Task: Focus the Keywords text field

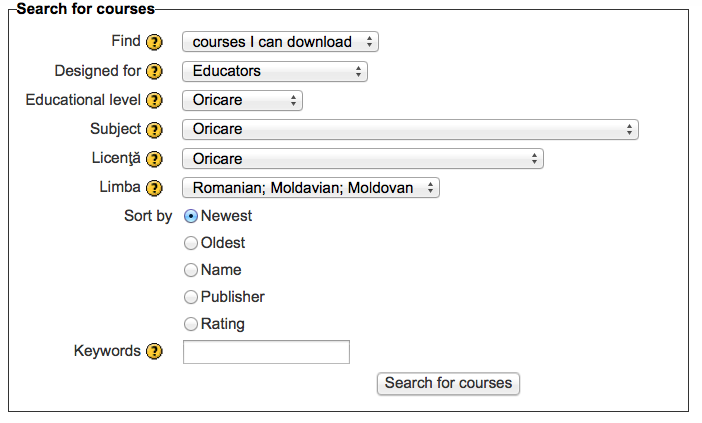Action: (266, 352)
